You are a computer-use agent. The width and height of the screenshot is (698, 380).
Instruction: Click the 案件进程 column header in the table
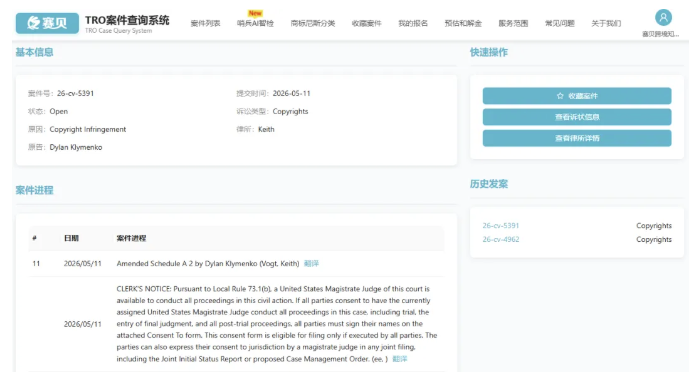(x=131, y=238)
